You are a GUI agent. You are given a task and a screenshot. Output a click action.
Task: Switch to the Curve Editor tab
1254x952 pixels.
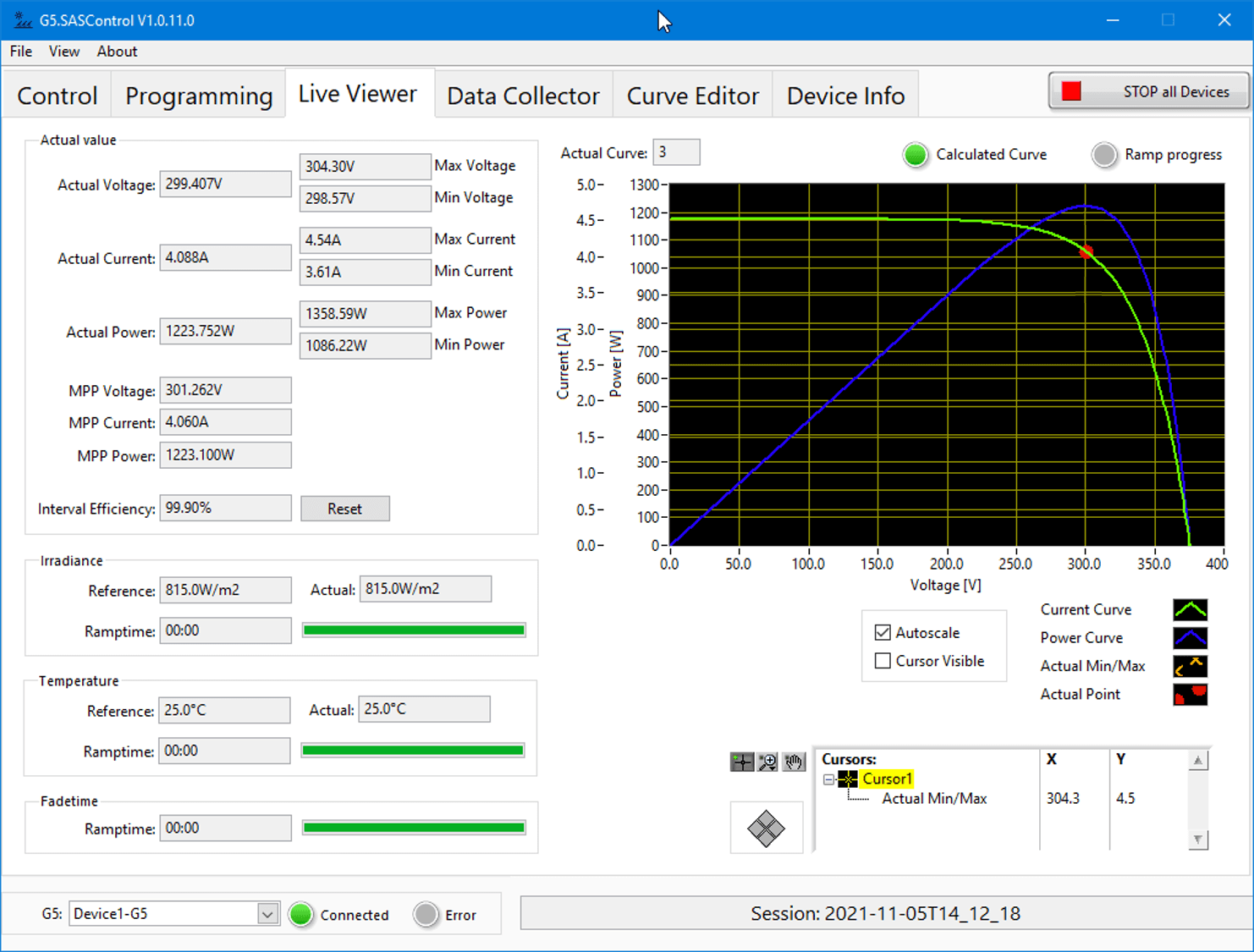[692, 96]
